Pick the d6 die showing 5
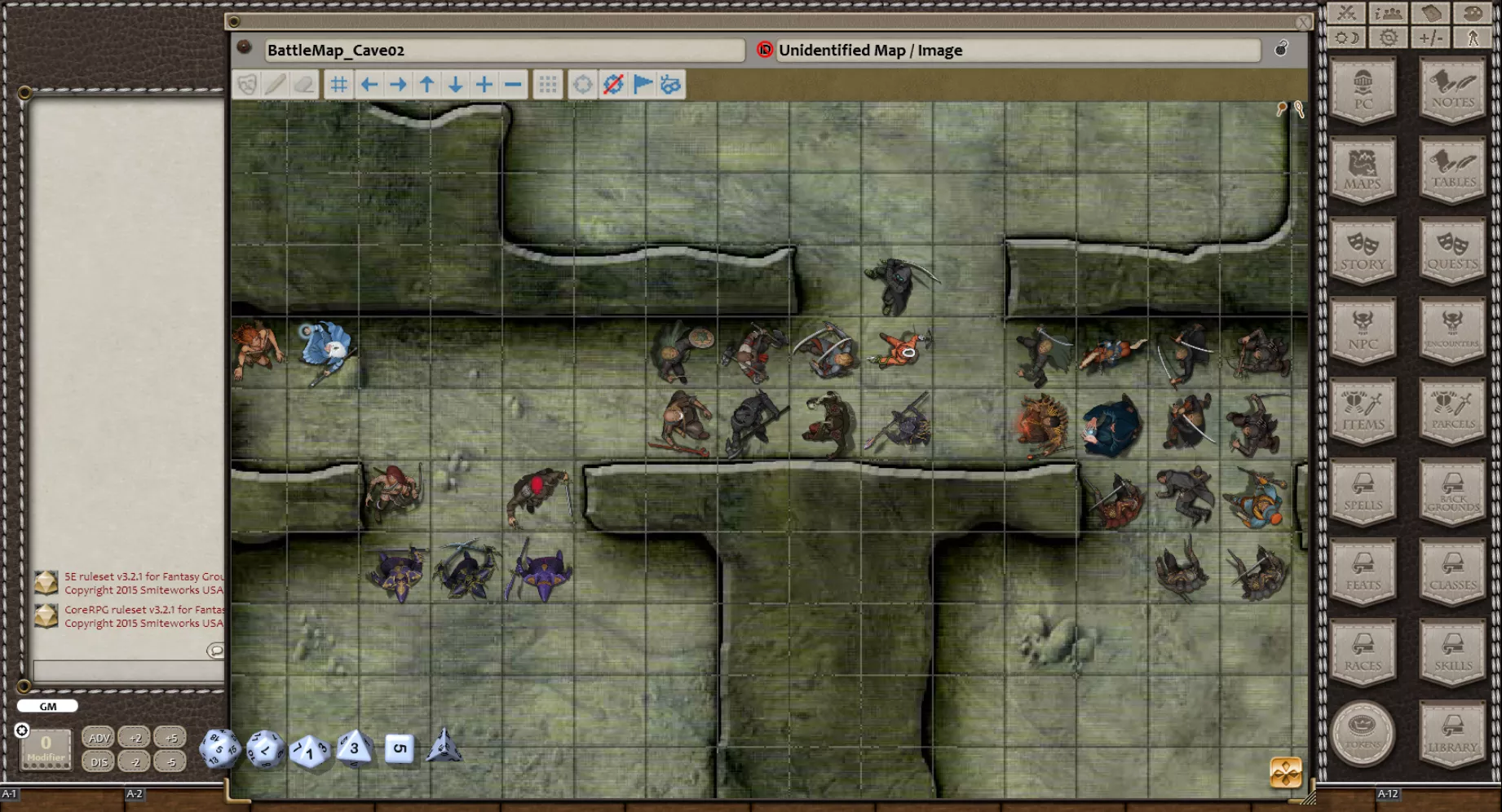1502x812 pixels. (399, 748)
